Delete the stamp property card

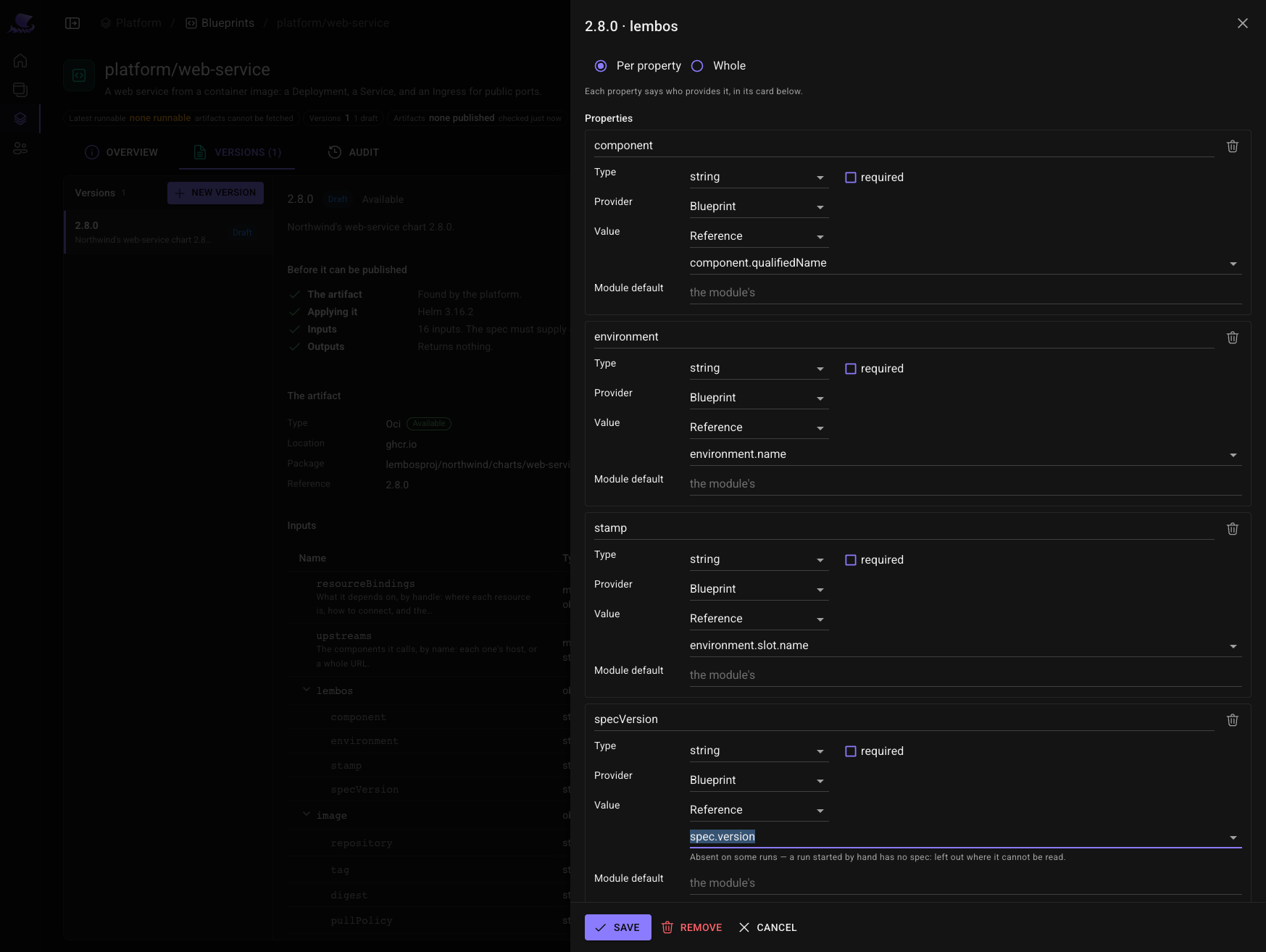tap(1232, 529)
